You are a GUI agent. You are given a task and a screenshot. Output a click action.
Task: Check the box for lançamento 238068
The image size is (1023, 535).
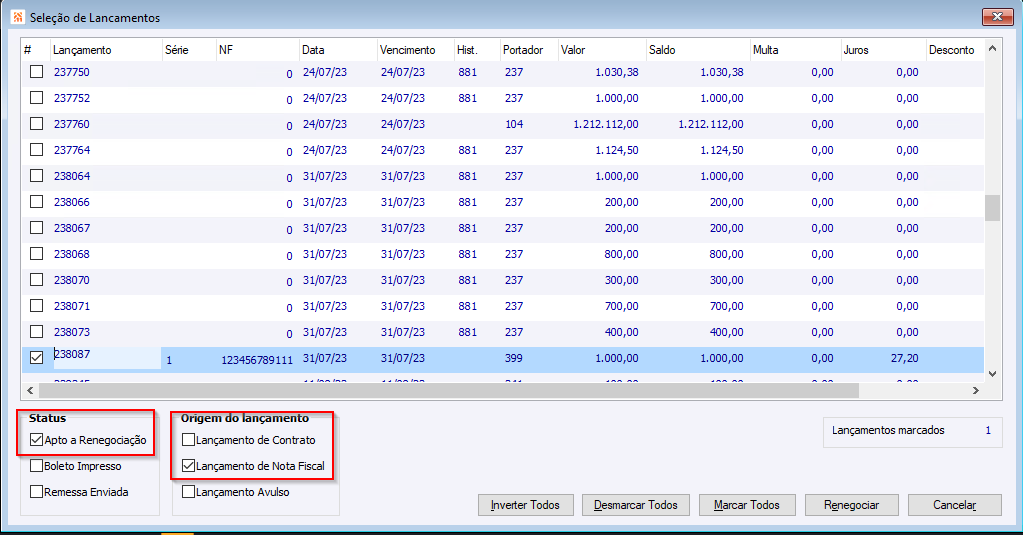point(37,254)
